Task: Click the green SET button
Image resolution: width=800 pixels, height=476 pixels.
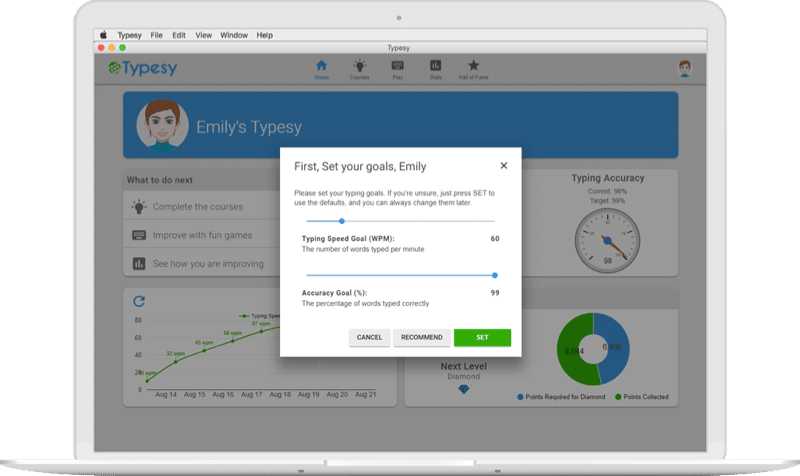Action: [482, 337]
